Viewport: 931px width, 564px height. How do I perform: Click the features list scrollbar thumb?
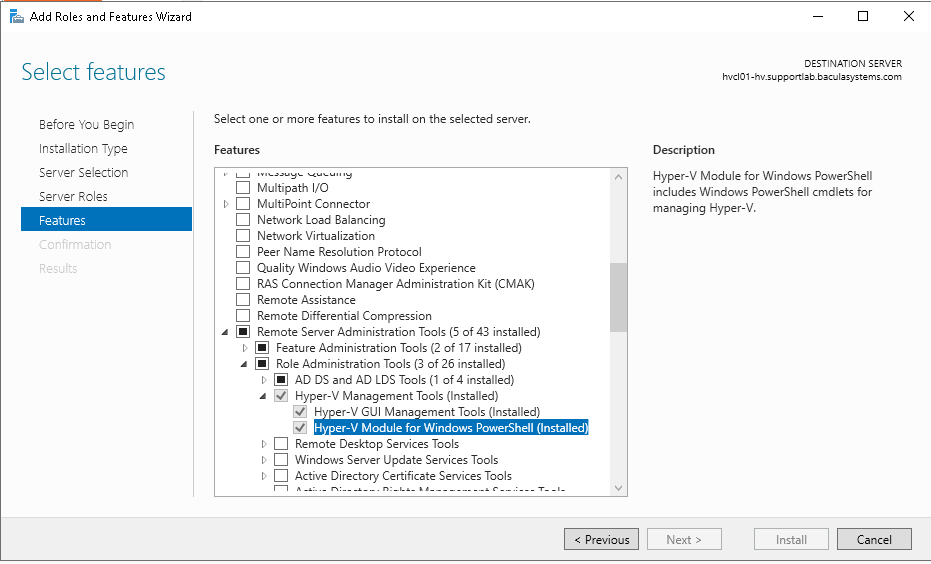pos(618,297)
